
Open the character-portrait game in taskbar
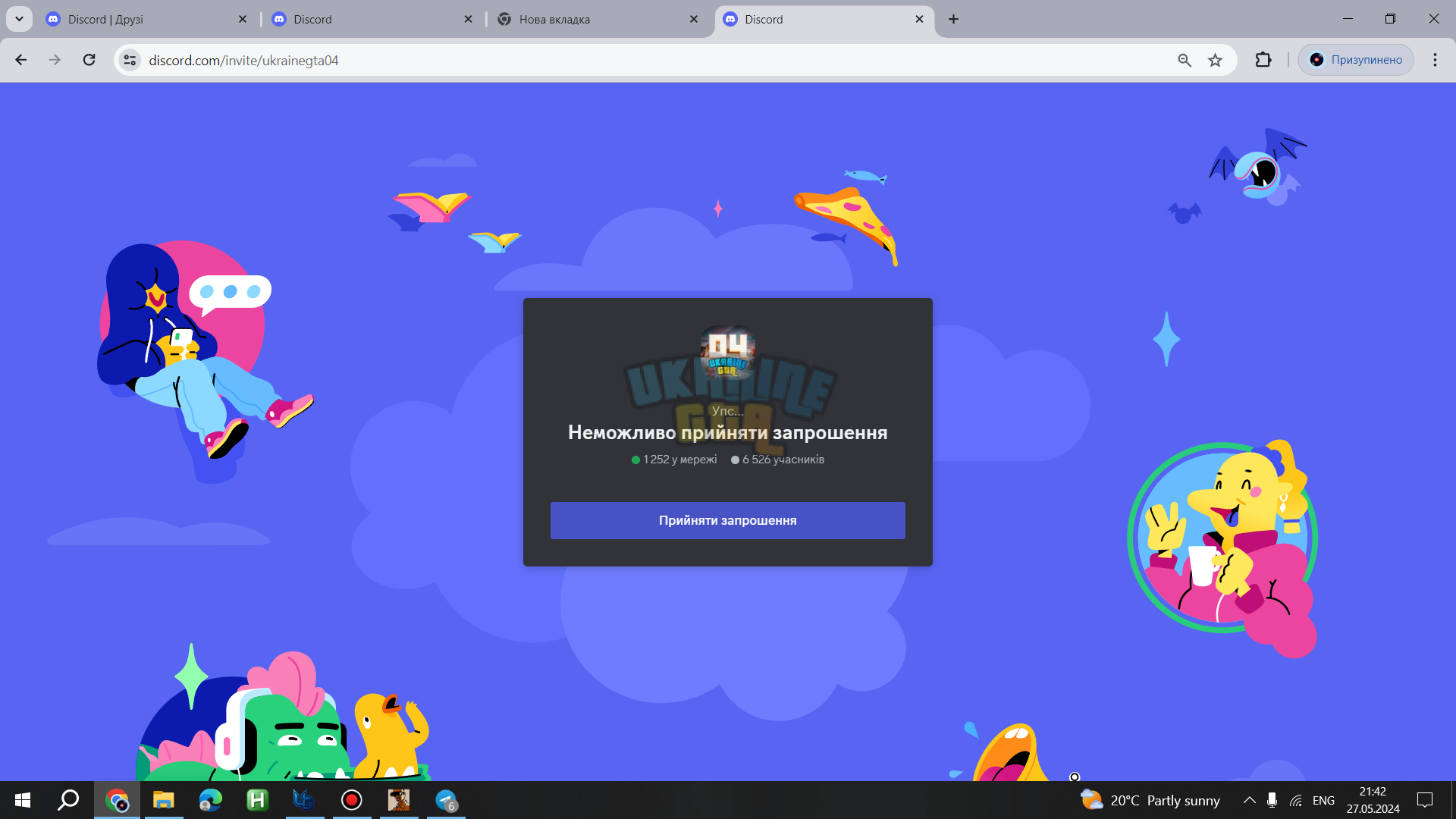coord(399,800)
